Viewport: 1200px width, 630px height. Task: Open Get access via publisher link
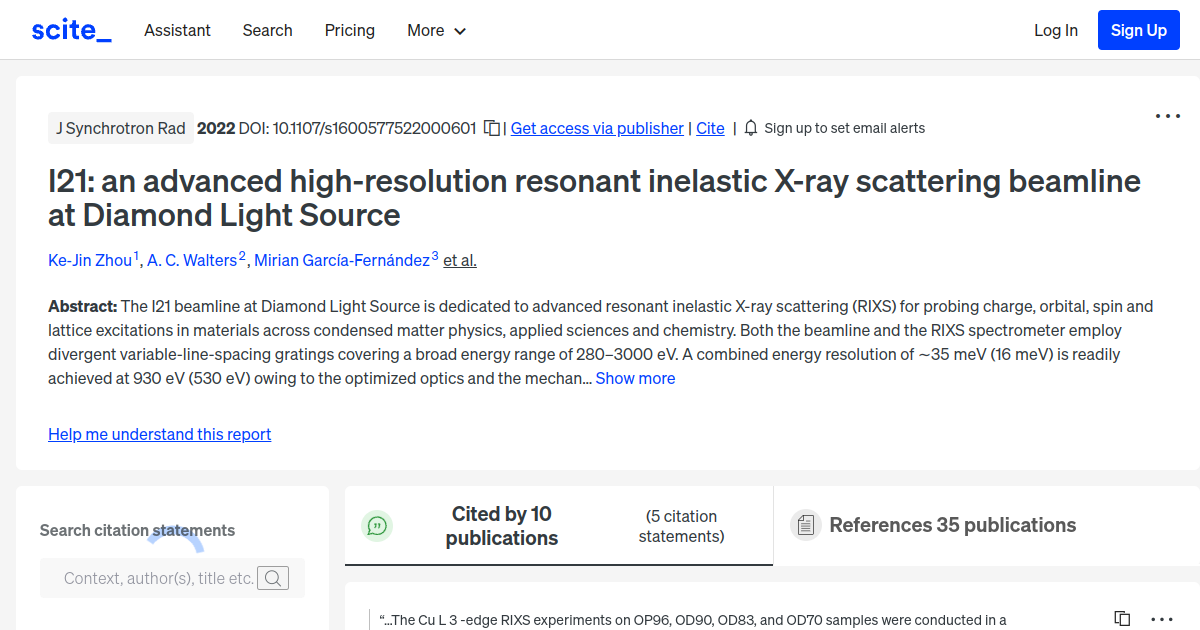[x=596, y=128]
